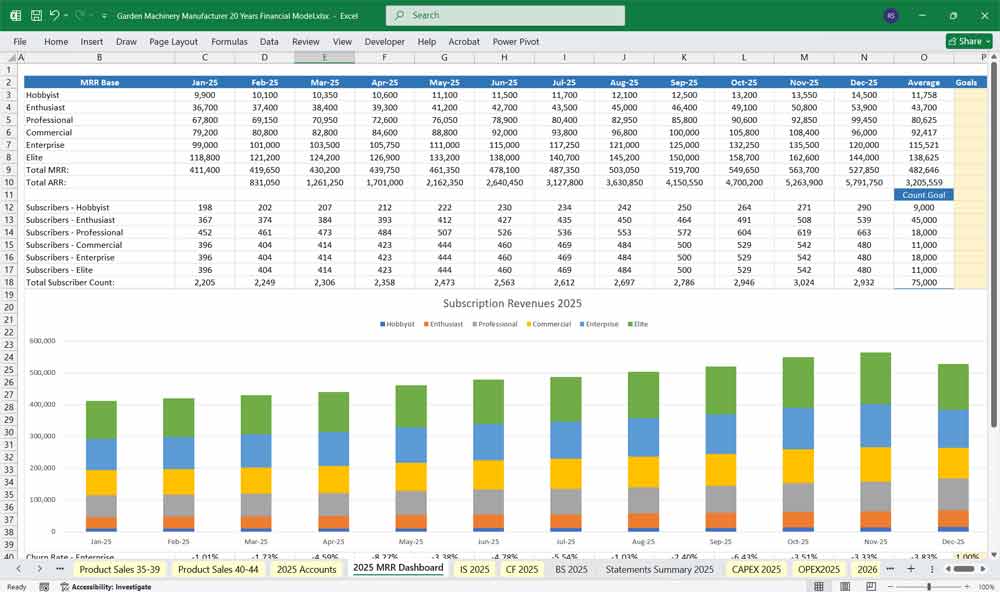
Task: Switch to the Formulas ribbon tab
Action: pyautogui.click(x=229, y=42)
